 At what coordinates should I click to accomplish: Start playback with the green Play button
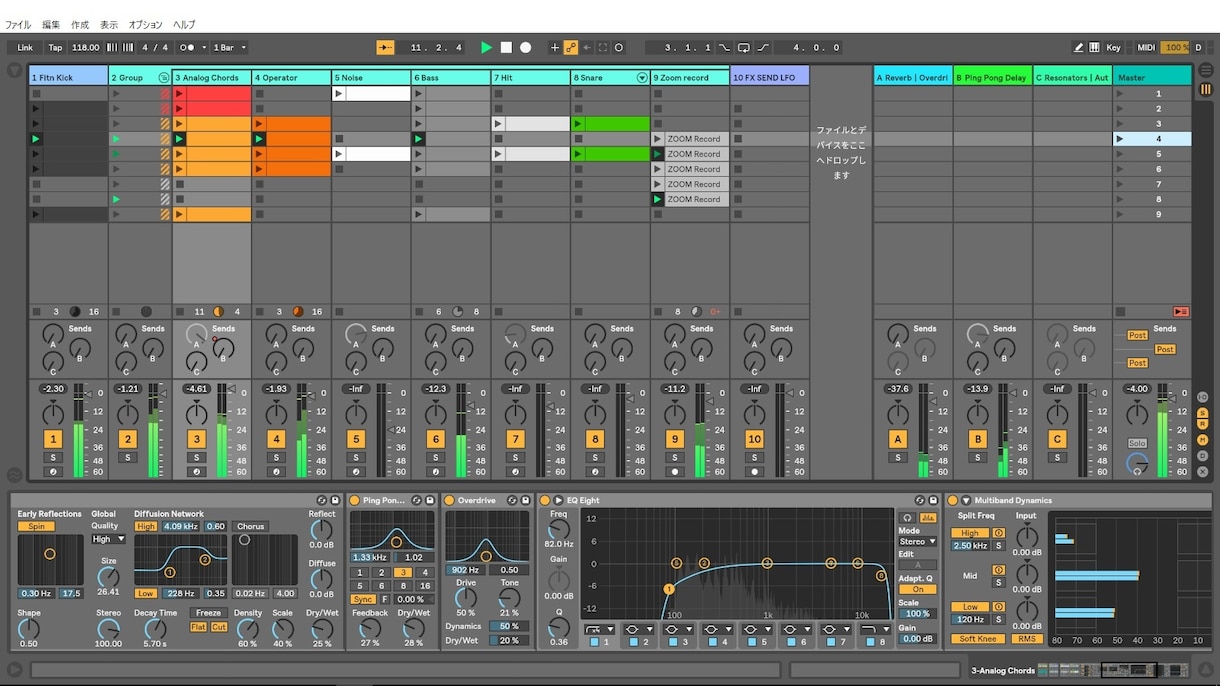tap(486, 47)
